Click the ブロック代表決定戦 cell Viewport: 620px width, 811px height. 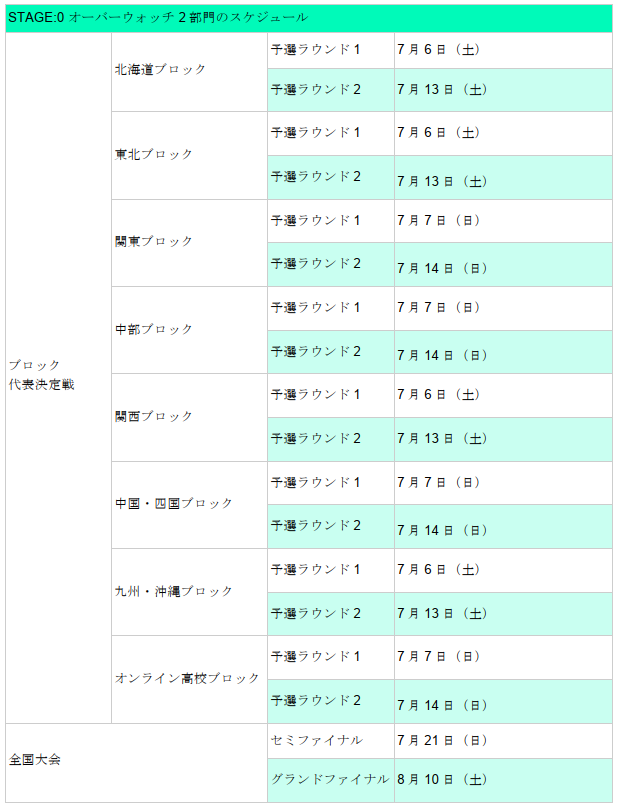tap(58, 378)
